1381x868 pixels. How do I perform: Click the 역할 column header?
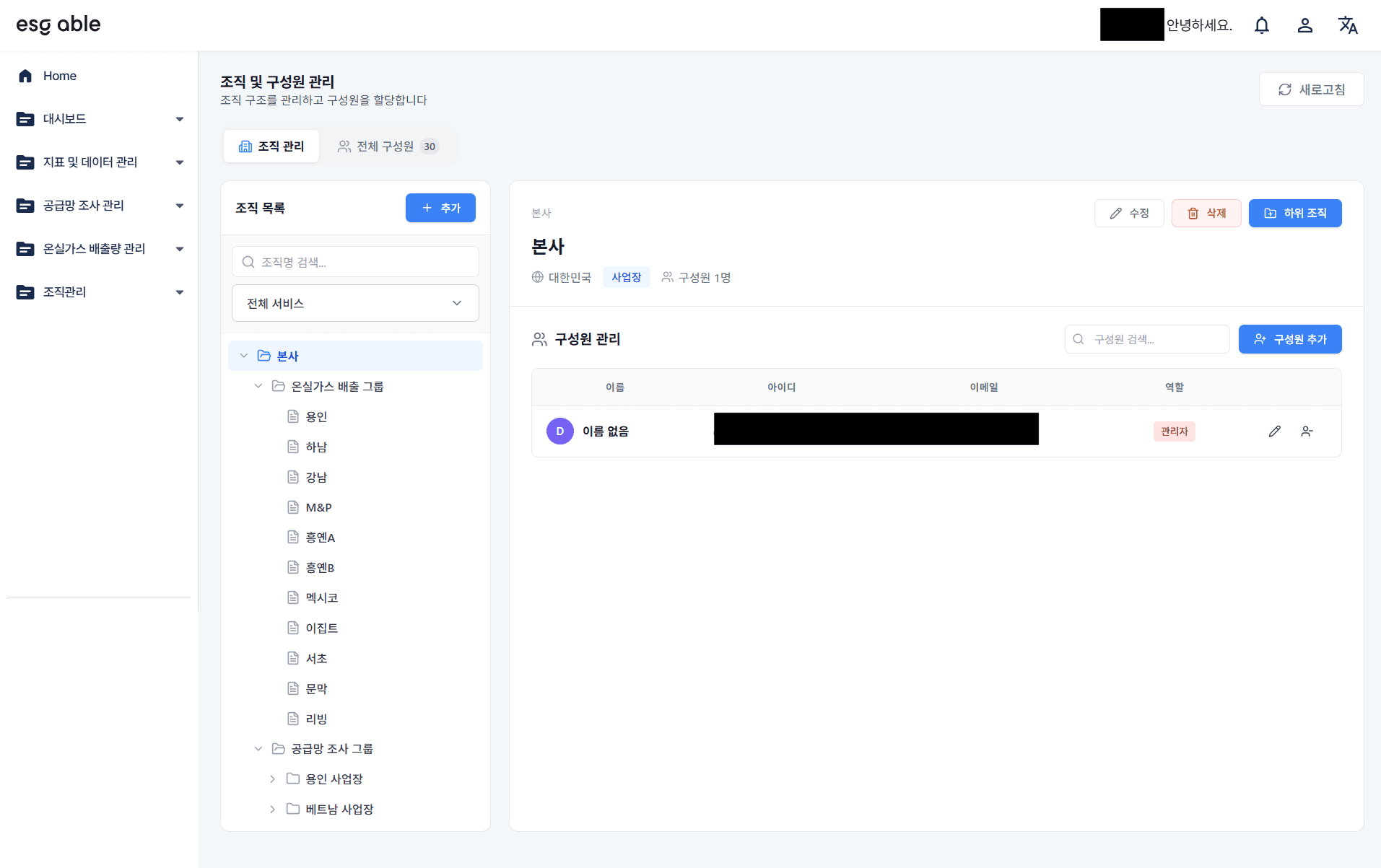pyautogui.click(x=1174, y=387)
